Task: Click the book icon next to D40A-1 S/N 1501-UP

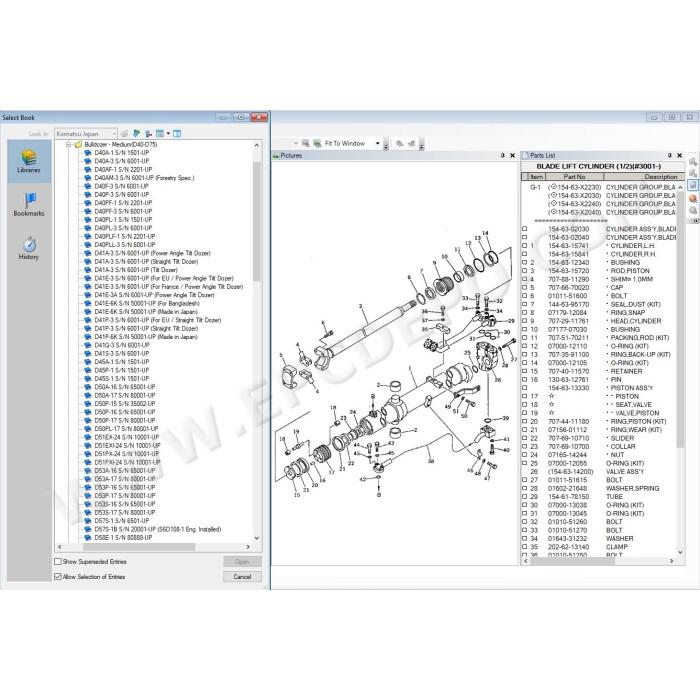Action: [x=88, y=153]
